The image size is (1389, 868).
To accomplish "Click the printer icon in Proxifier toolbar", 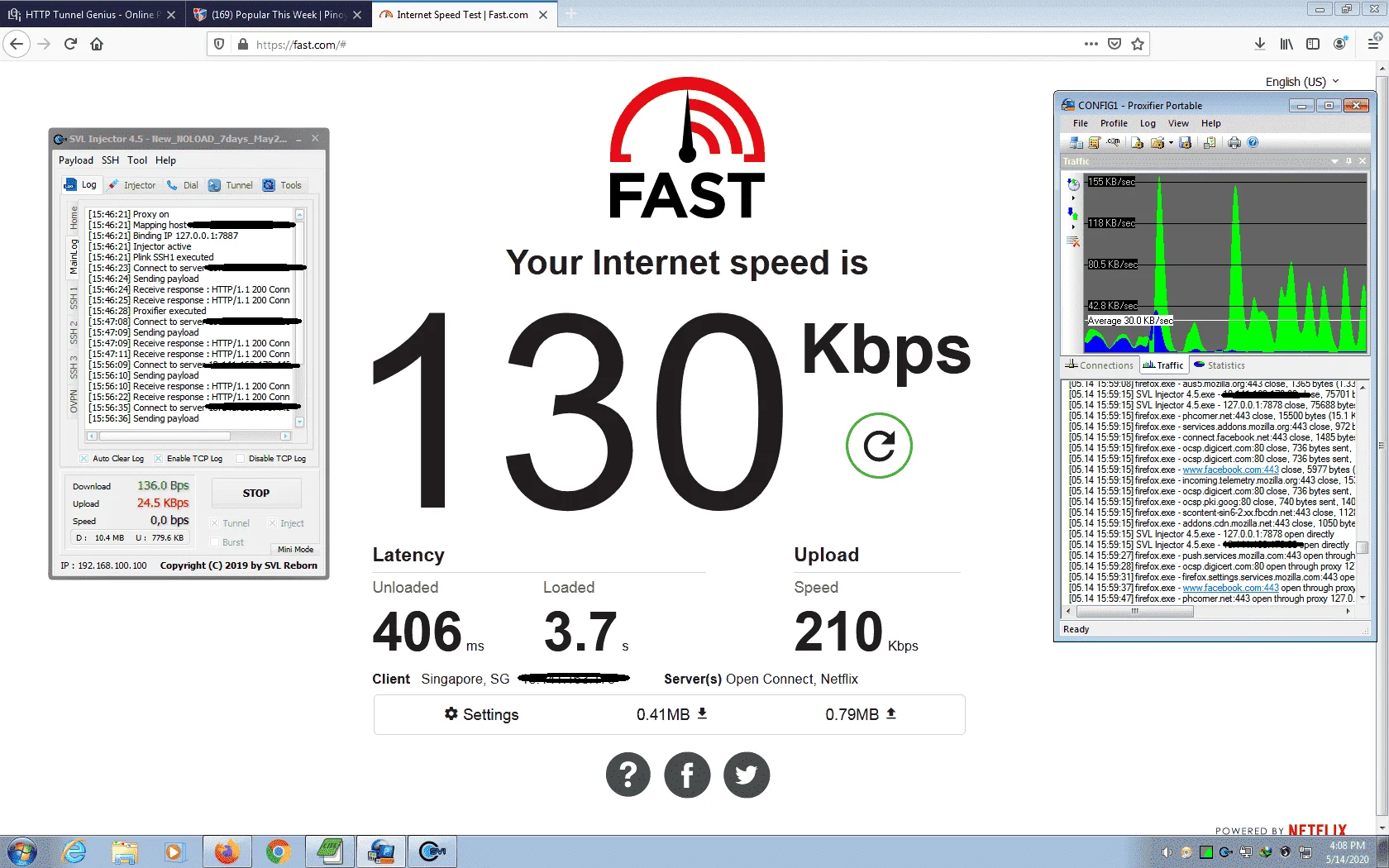I will pyautogui.click(x=1234, y=143).
